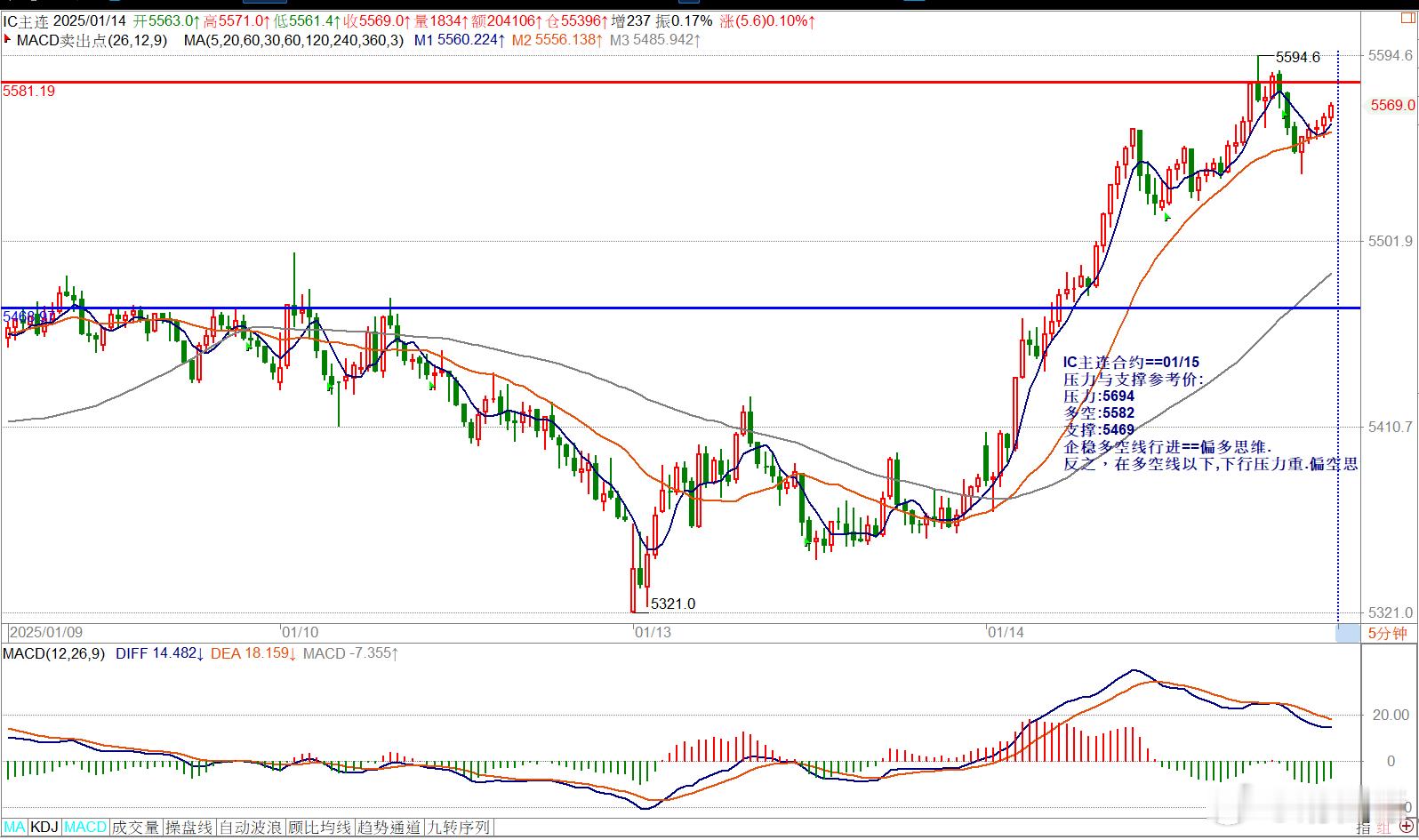
Task: Click the red 组 button
Action: [1383, 828]
